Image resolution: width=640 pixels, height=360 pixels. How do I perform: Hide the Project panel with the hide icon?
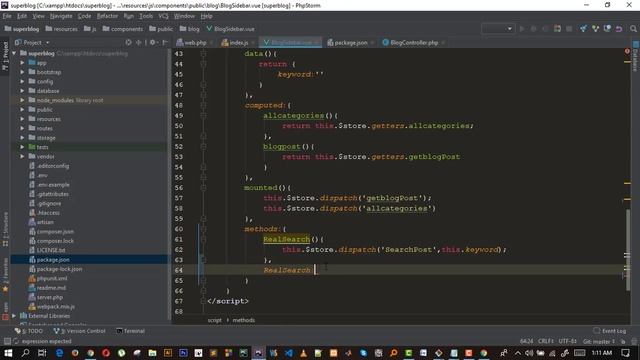point(165,42)
